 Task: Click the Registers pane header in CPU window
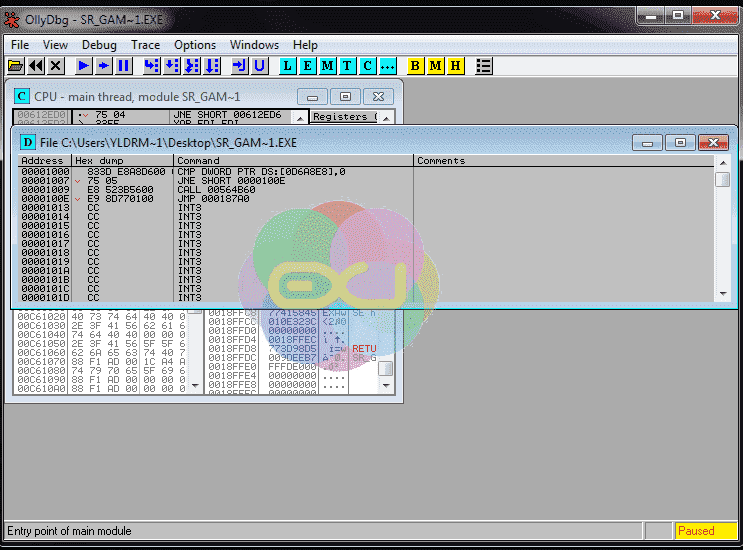[x=344, y=117]
